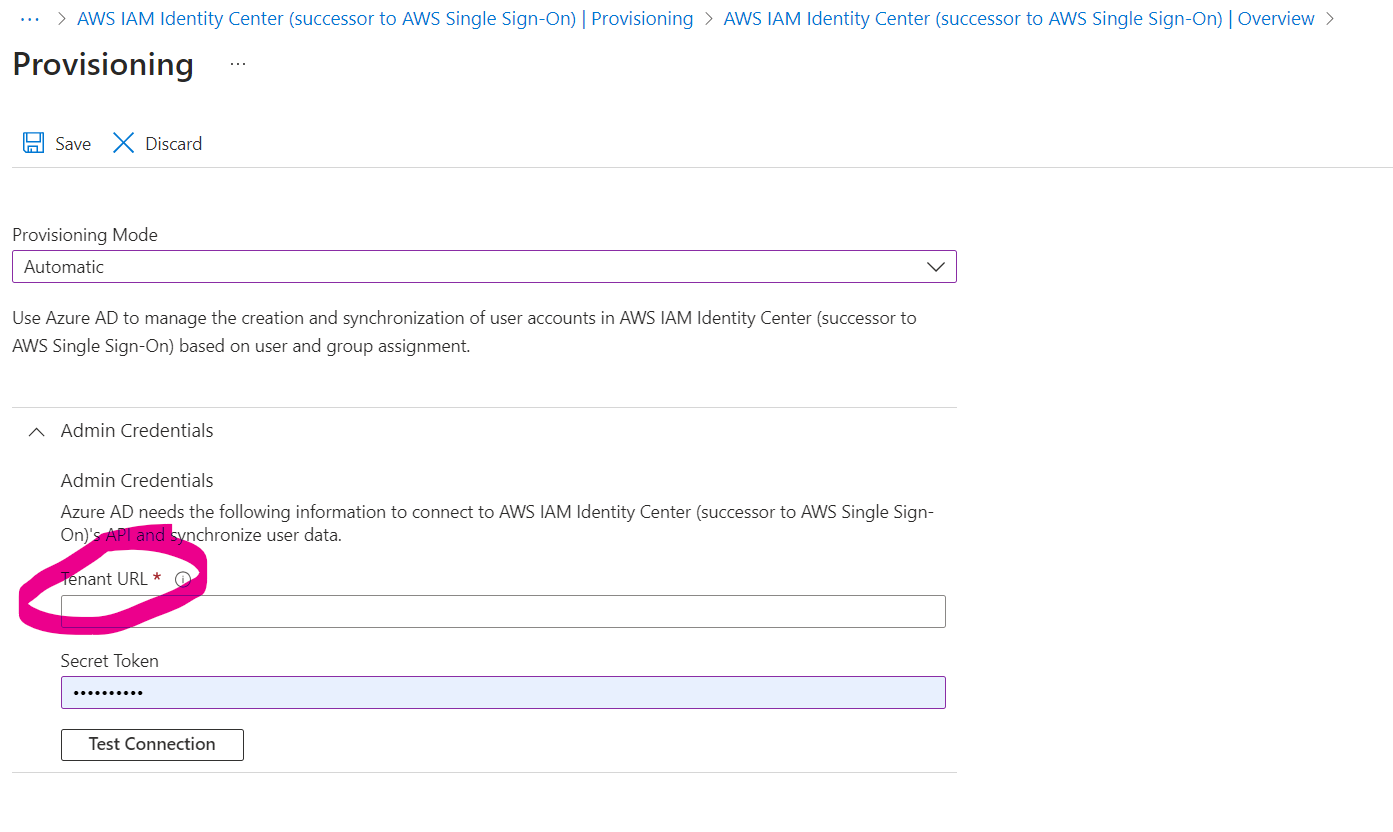Click the Tenant URL label
Image resolution: width=1393 pixels, height=832 pixels.
point(104,579)
